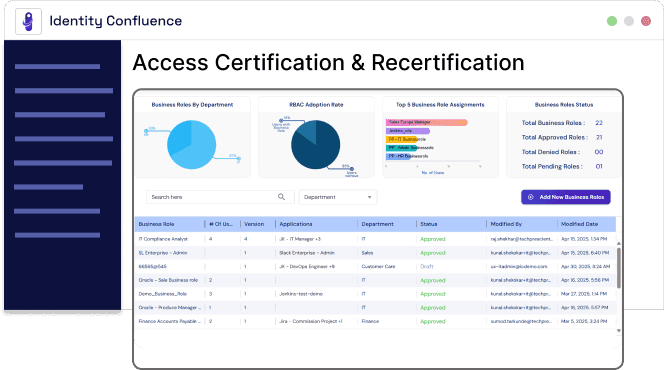Click in the Search here field
The height and width of the screenshot is (370, 664).
click(220, 197)
